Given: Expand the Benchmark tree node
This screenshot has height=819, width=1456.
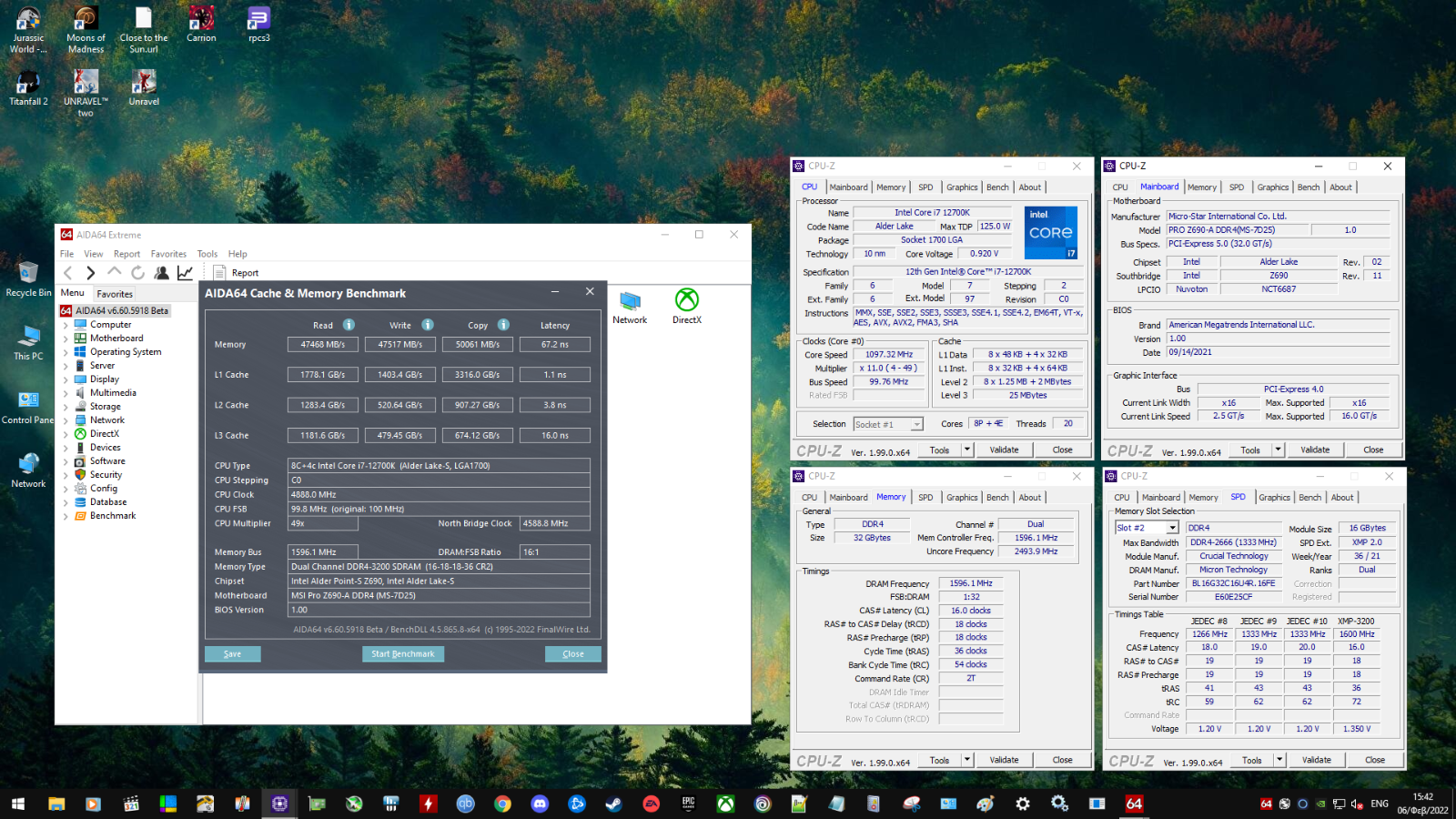Looking at the screenshot, I should pos(66,516).
